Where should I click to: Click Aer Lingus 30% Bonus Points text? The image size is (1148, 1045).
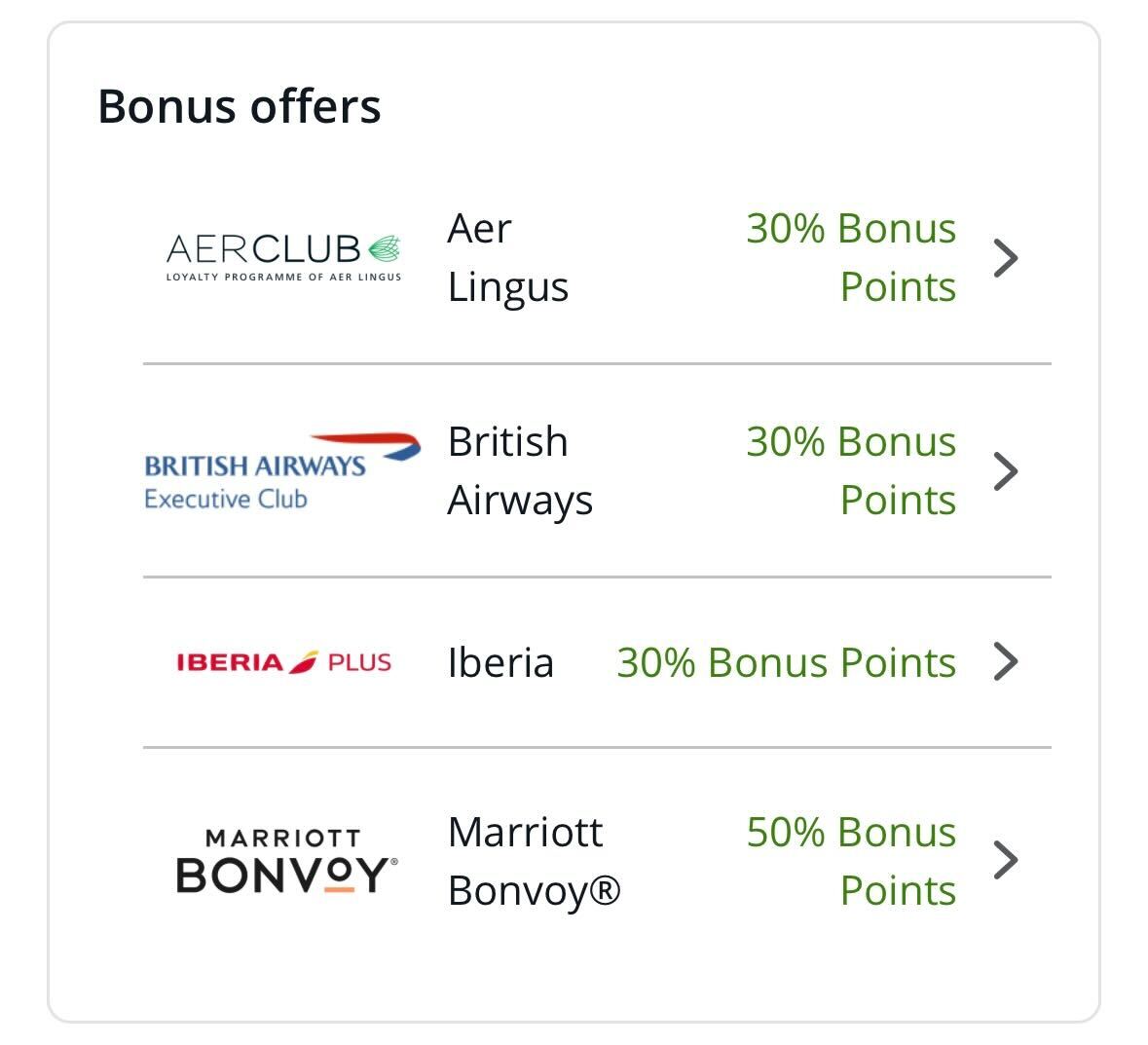tap(851, 257)
